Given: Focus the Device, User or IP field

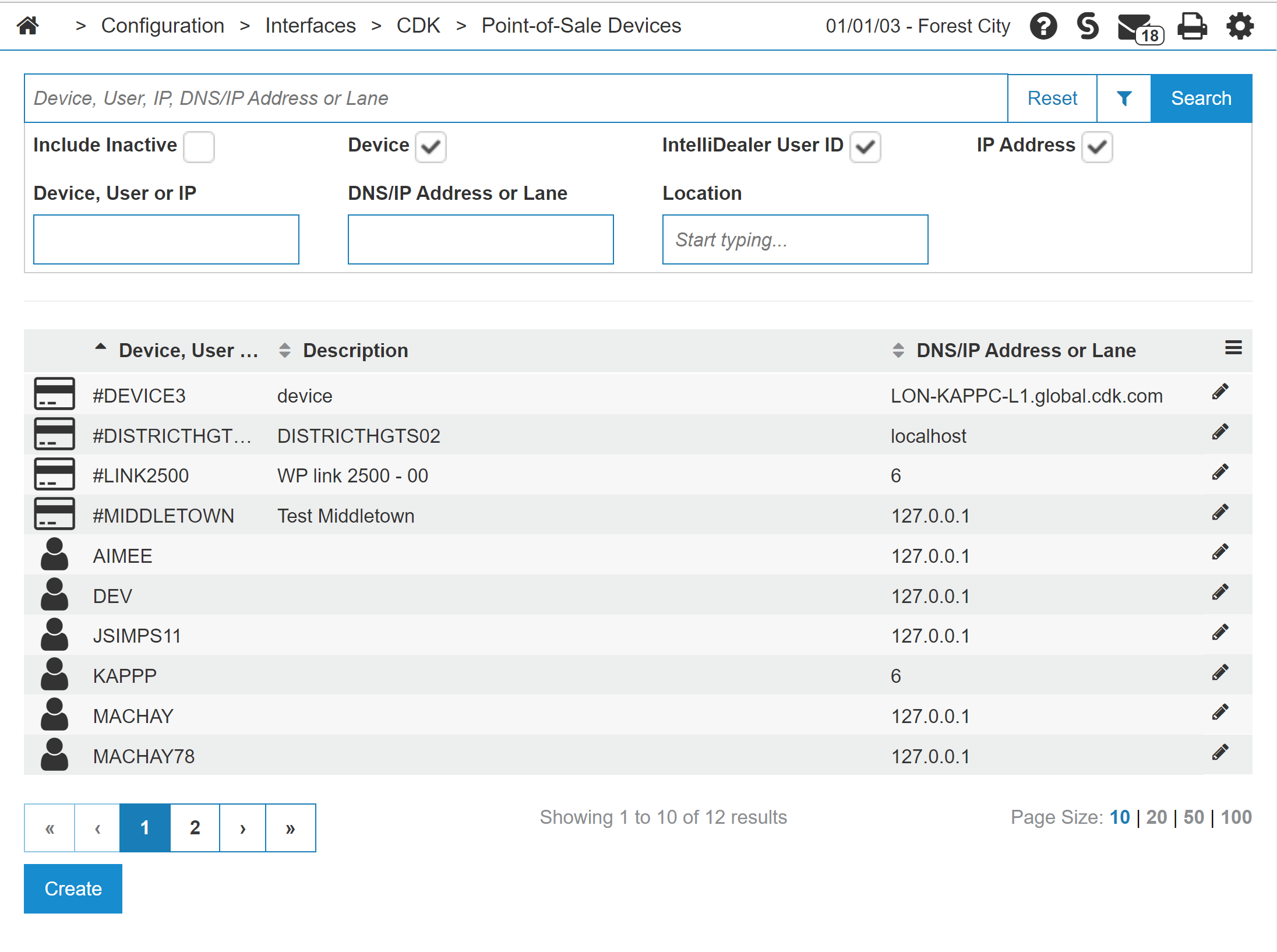Looking at the screenshot, I should tap(166, 239).
